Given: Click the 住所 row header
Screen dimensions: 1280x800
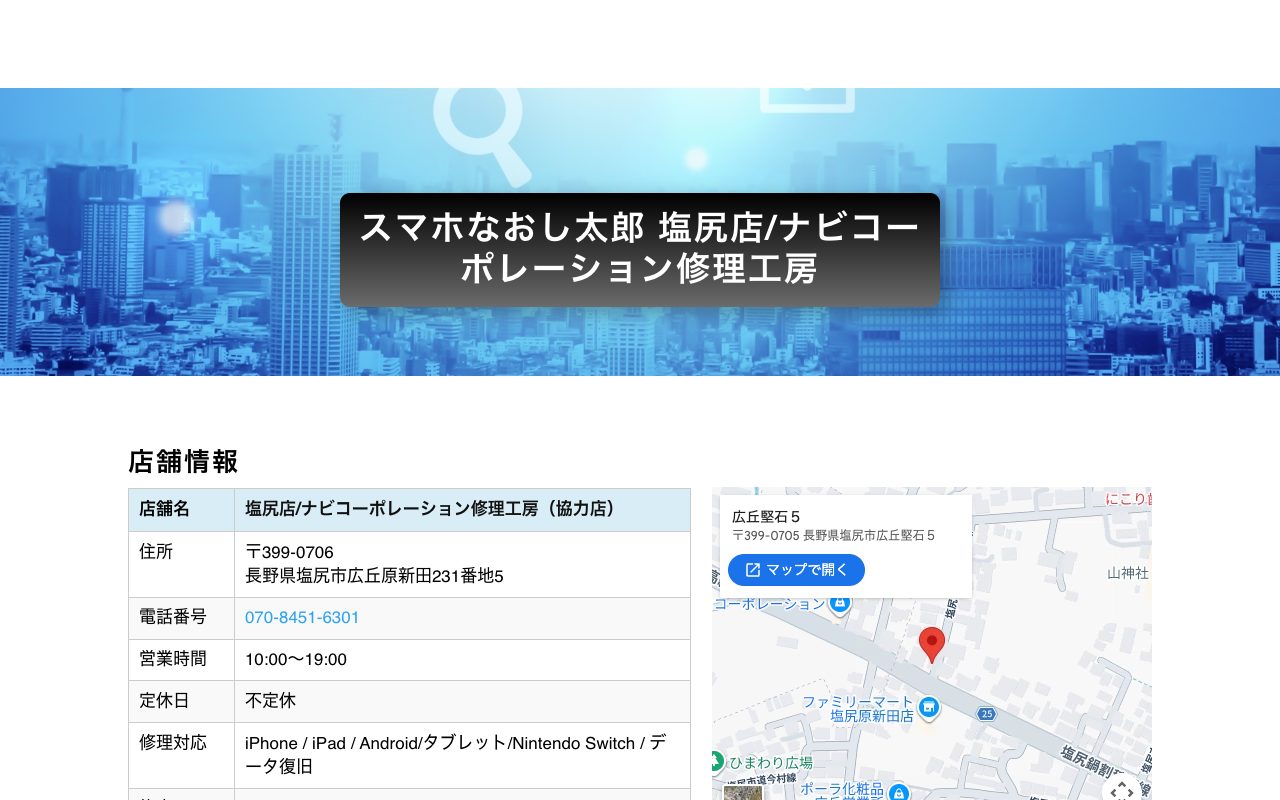Looking at the screenshot, I should 182,564.
